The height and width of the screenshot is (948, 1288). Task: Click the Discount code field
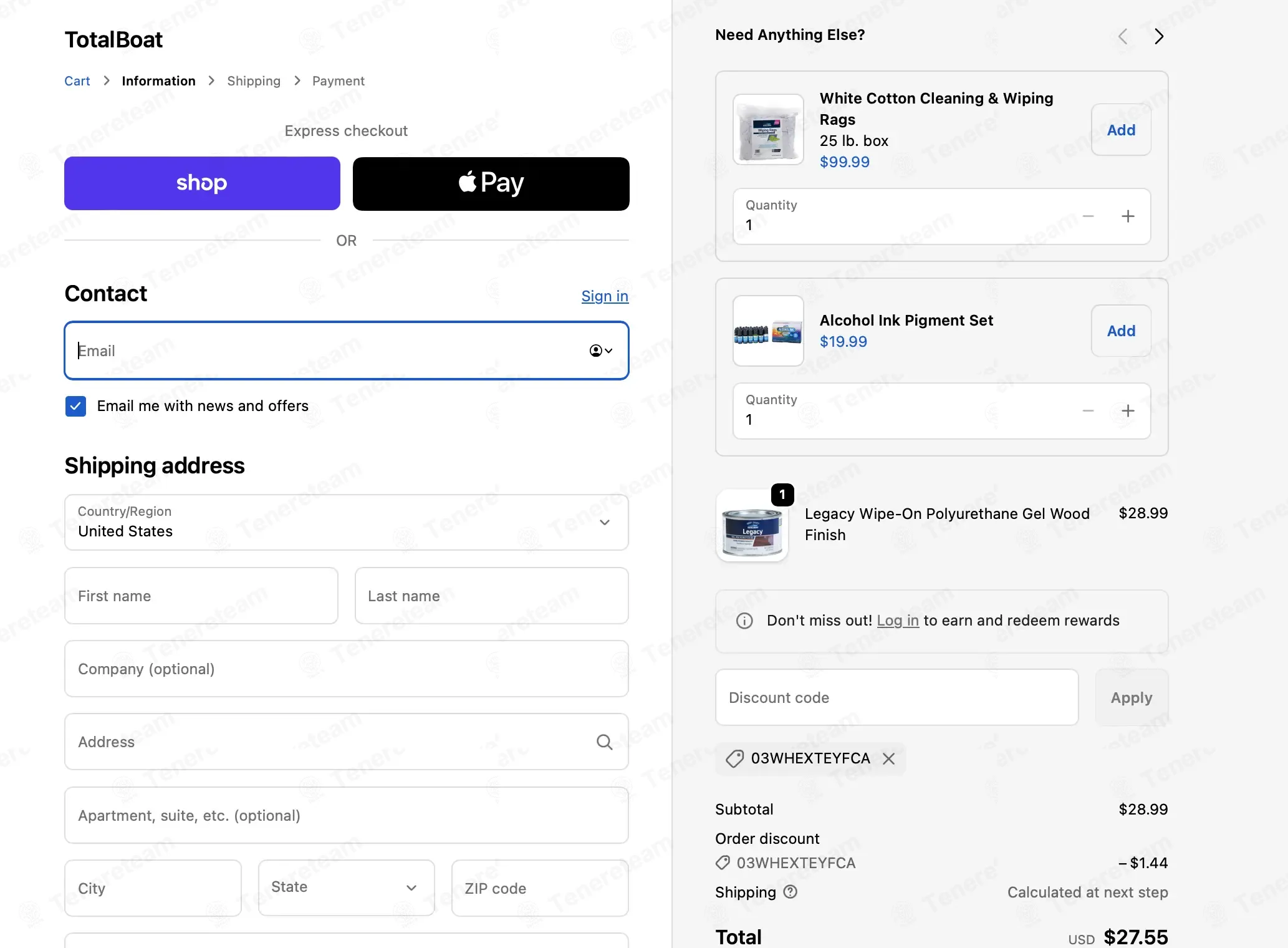point(896,697)
